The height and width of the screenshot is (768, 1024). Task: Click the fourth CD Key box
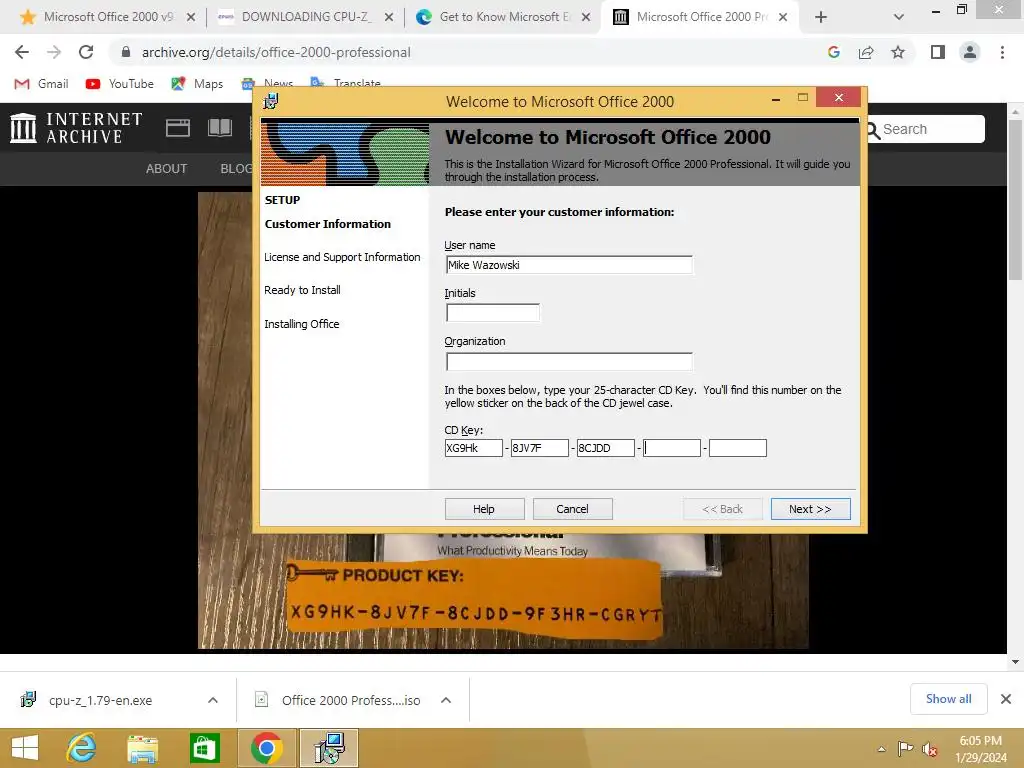[671, 448]
